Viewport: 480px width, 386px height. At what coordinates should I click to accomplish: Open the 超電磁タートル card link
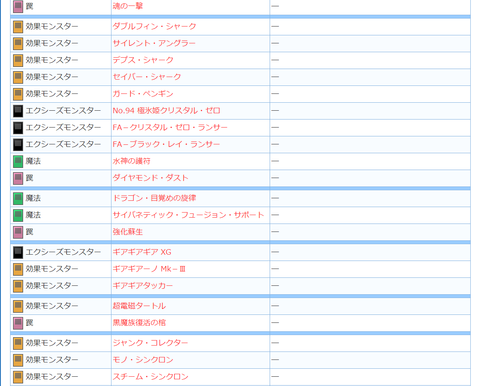(139, 306)
